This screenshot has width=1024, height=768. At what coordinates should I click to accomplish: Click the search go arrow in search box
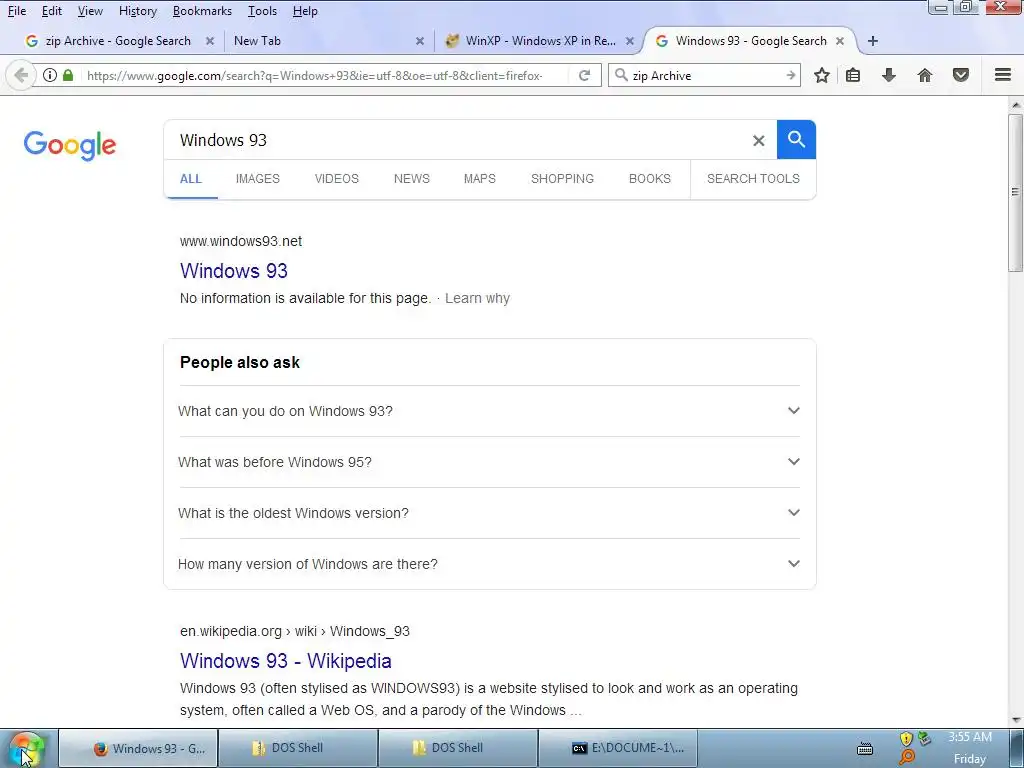[x=790, y=75]
